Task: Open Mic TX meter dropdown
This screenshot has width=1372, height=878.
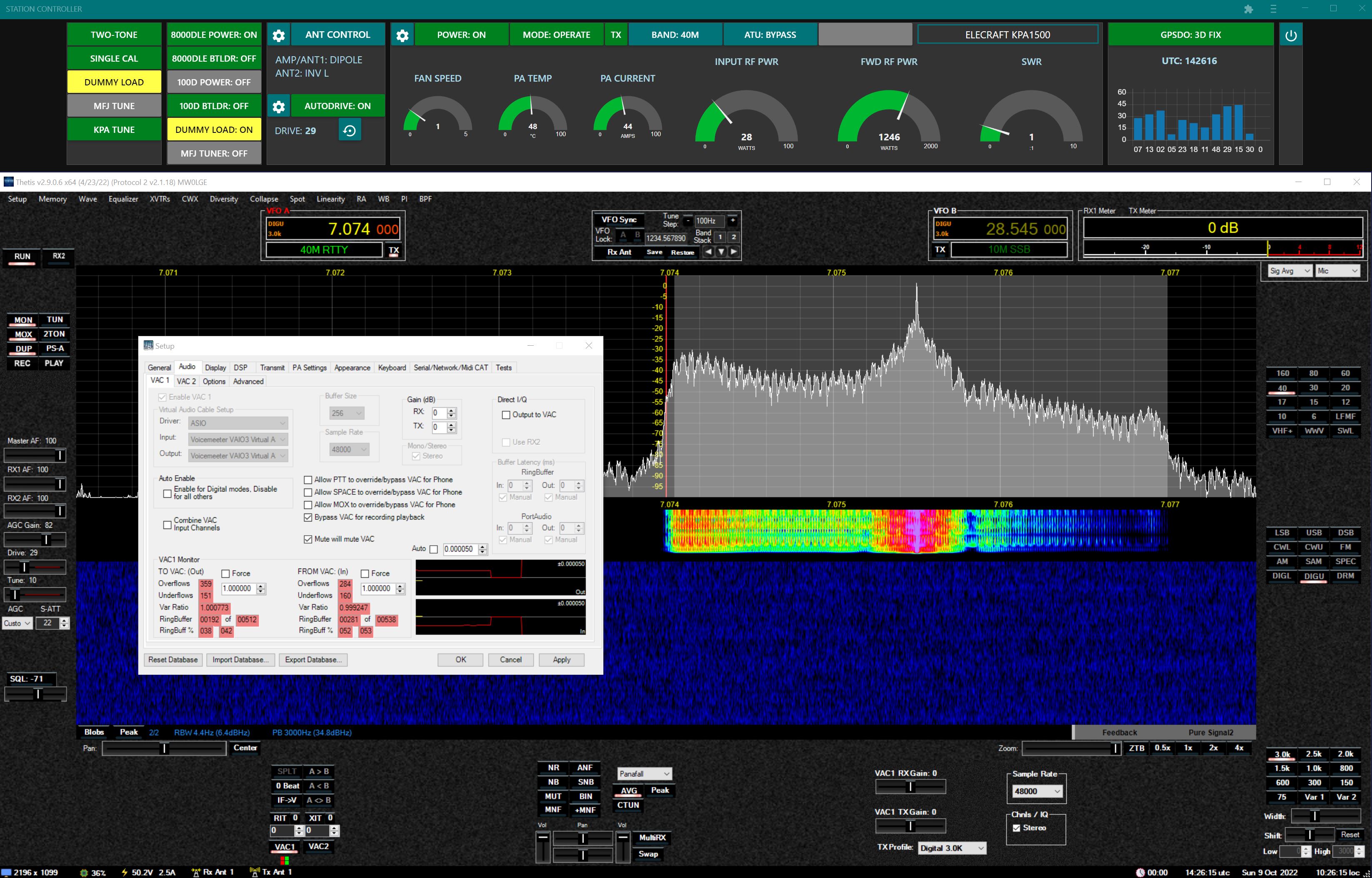Action: click(x=1337, y=272)
